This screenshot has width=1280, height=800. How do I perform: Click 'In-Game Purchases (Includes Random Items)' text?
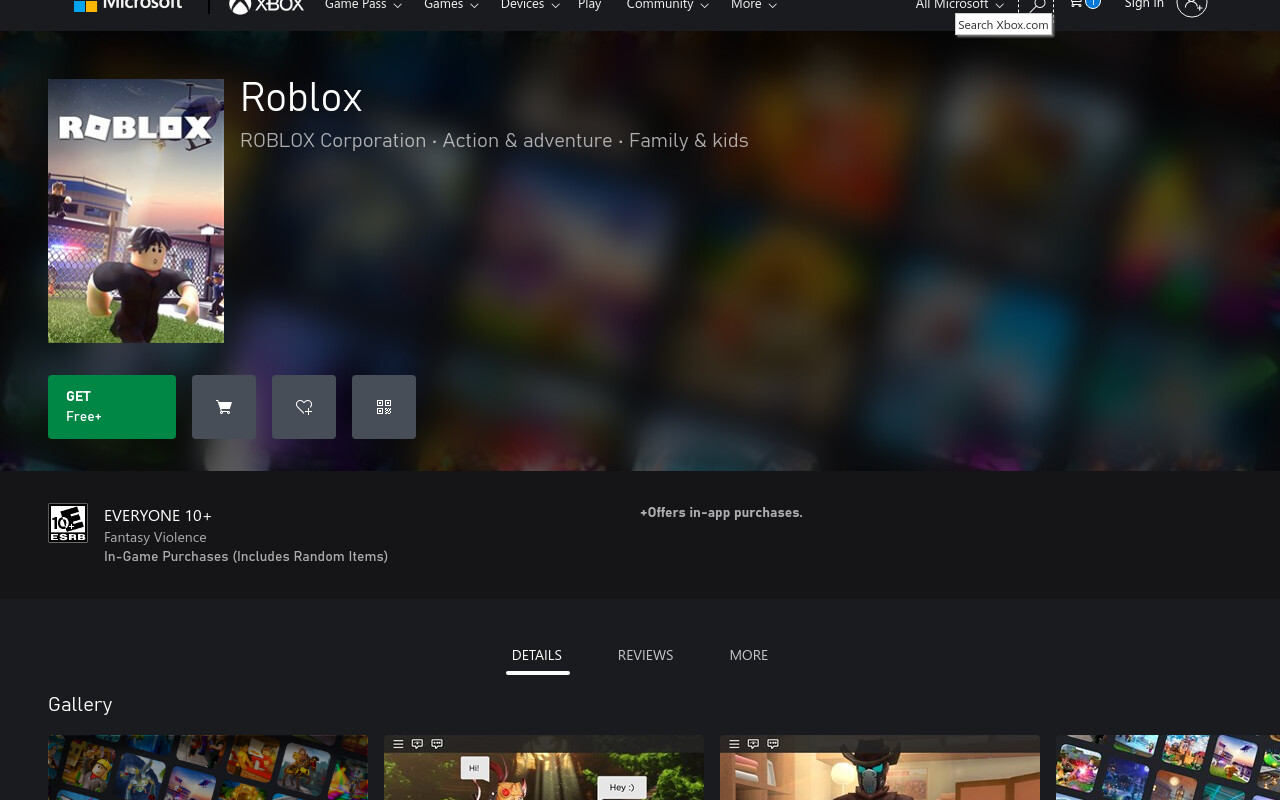coord(246,556)
